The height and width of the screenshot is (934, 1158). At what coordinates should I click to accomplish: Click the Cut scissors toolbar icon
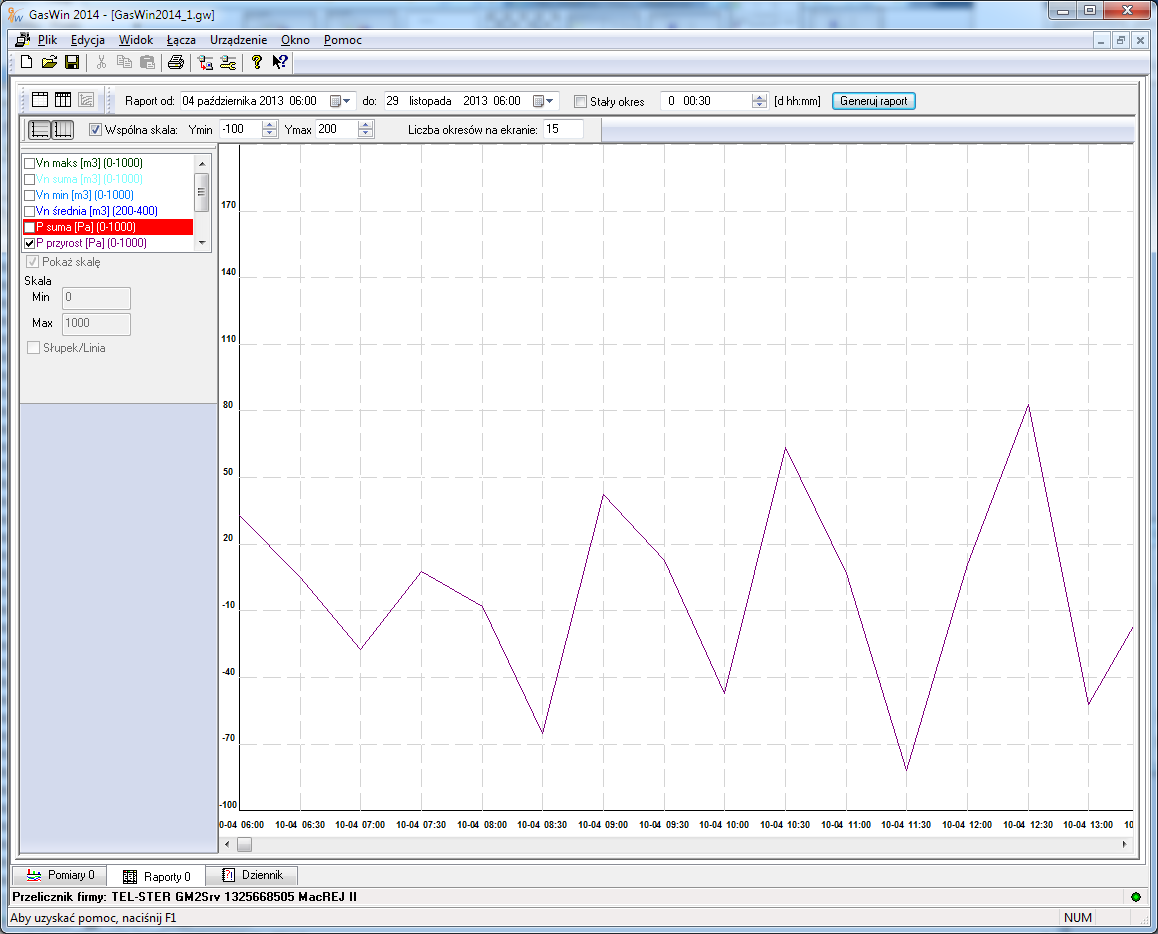tap(101, 63)
